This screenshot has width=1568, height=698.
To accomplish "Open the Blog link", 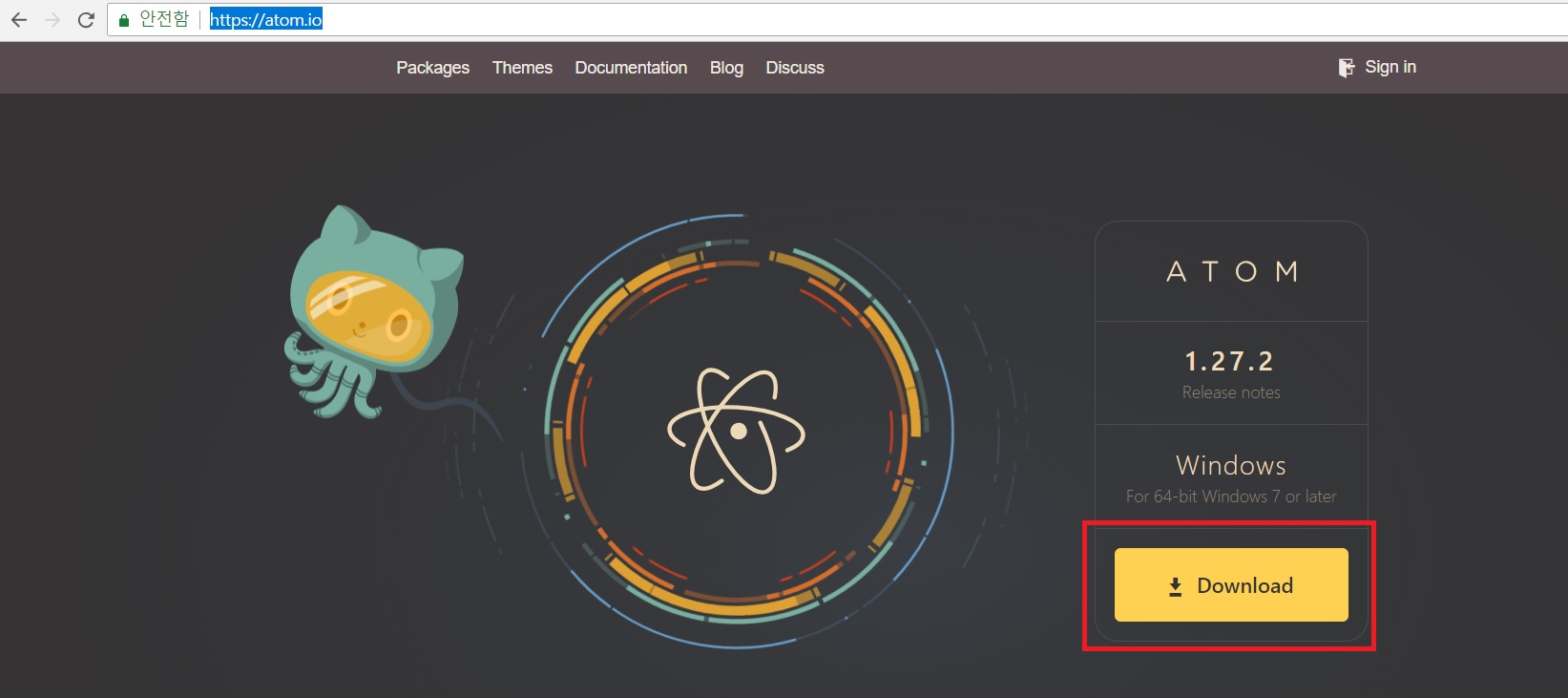I will coord(726,68).
